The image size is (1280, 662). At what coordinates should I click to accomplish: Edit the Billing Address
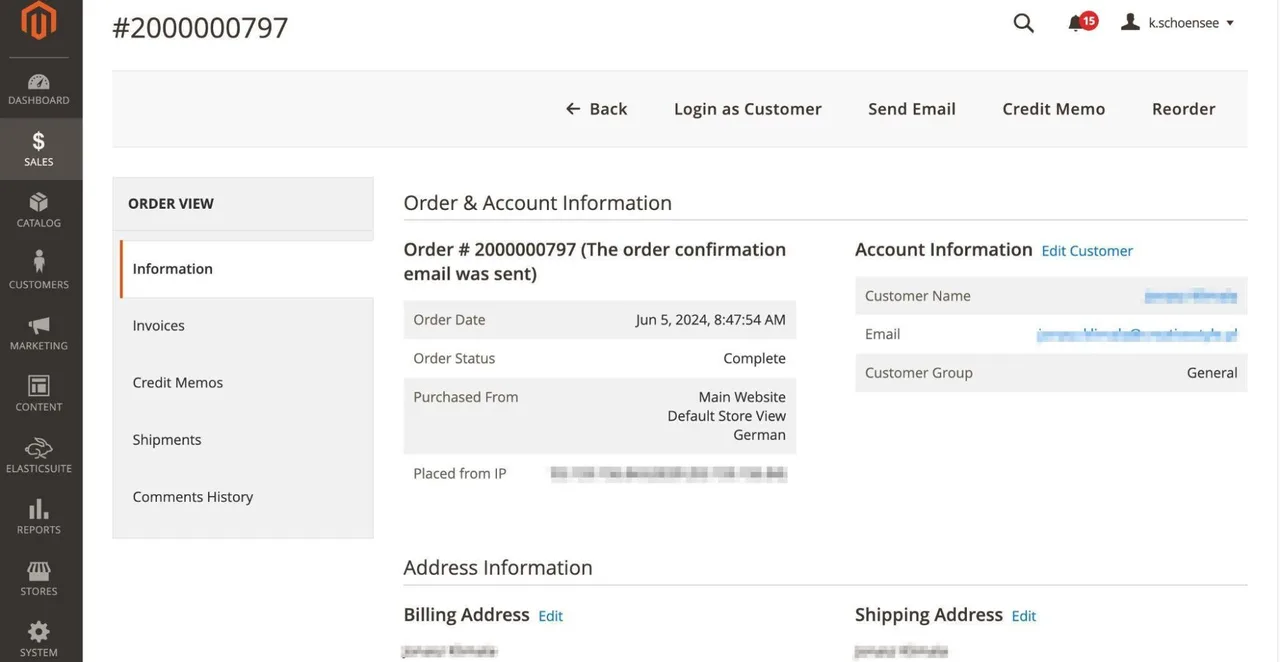550,616
